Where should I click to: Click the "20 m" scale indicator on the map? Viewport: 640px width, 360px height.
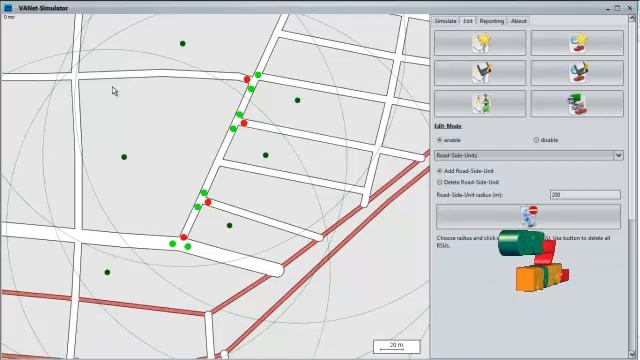point(396,347)
